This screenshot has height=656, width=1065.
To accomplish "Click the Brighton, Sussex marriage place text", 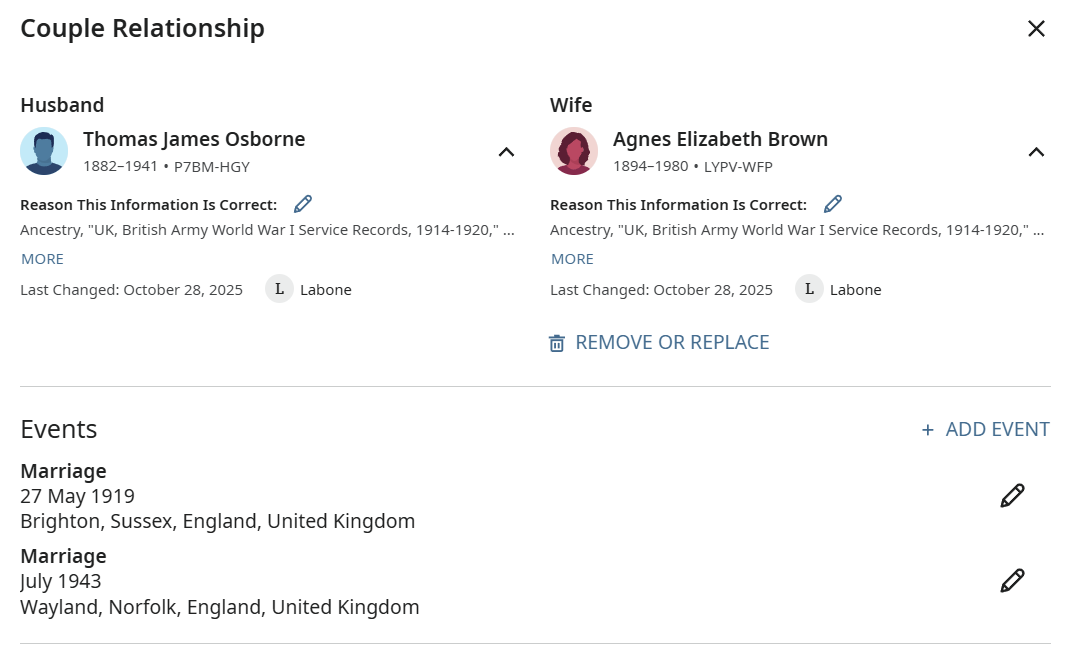I will tap(217, 521).
